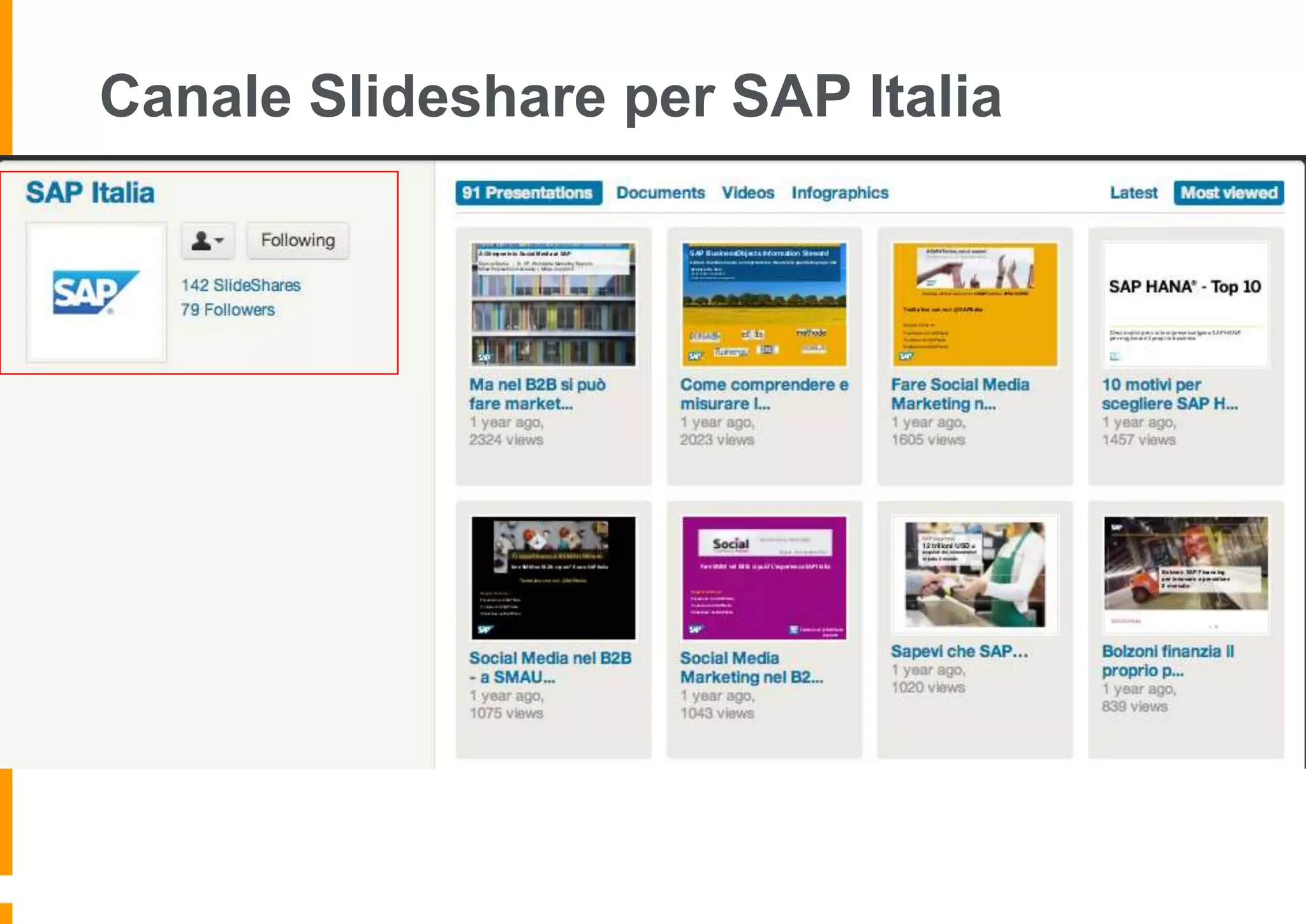Open the Bolzoni forklift thumbnail
This screenshot has width=1306, height=924.
[1186, 575]
